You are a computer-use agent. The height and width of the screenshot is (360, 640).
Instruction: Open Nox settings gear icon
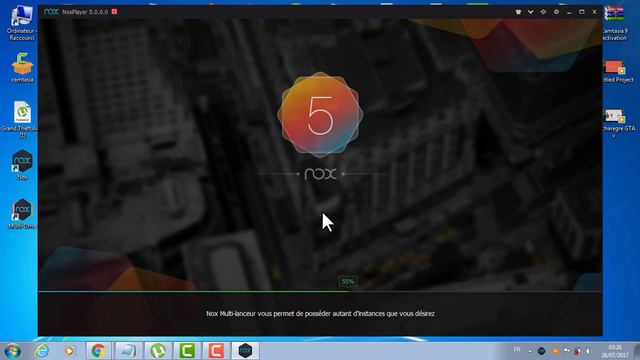point(556,12)
